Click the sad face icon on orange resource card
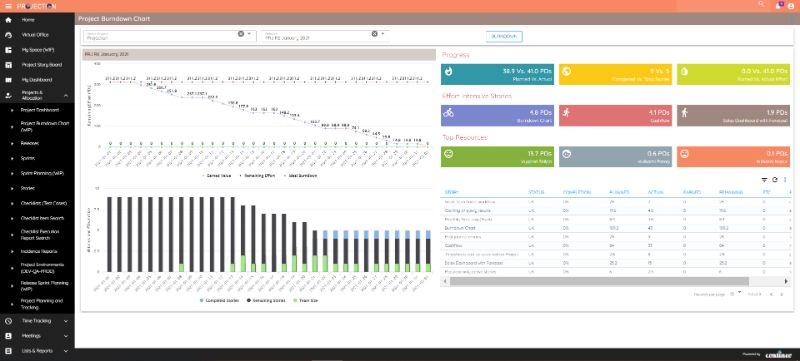Image resolution: width=800 pixels, height=361 pixels. click(684, 154)
